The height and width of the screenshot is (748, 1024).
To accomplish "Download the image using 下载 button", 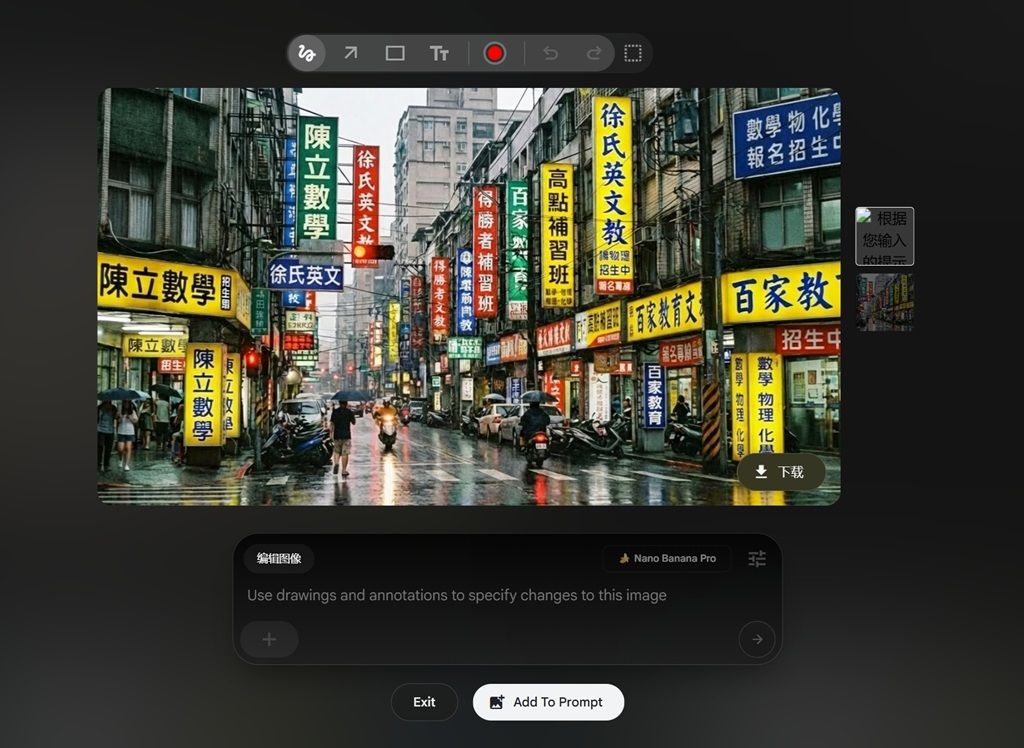I will click(x=780, y=472).
